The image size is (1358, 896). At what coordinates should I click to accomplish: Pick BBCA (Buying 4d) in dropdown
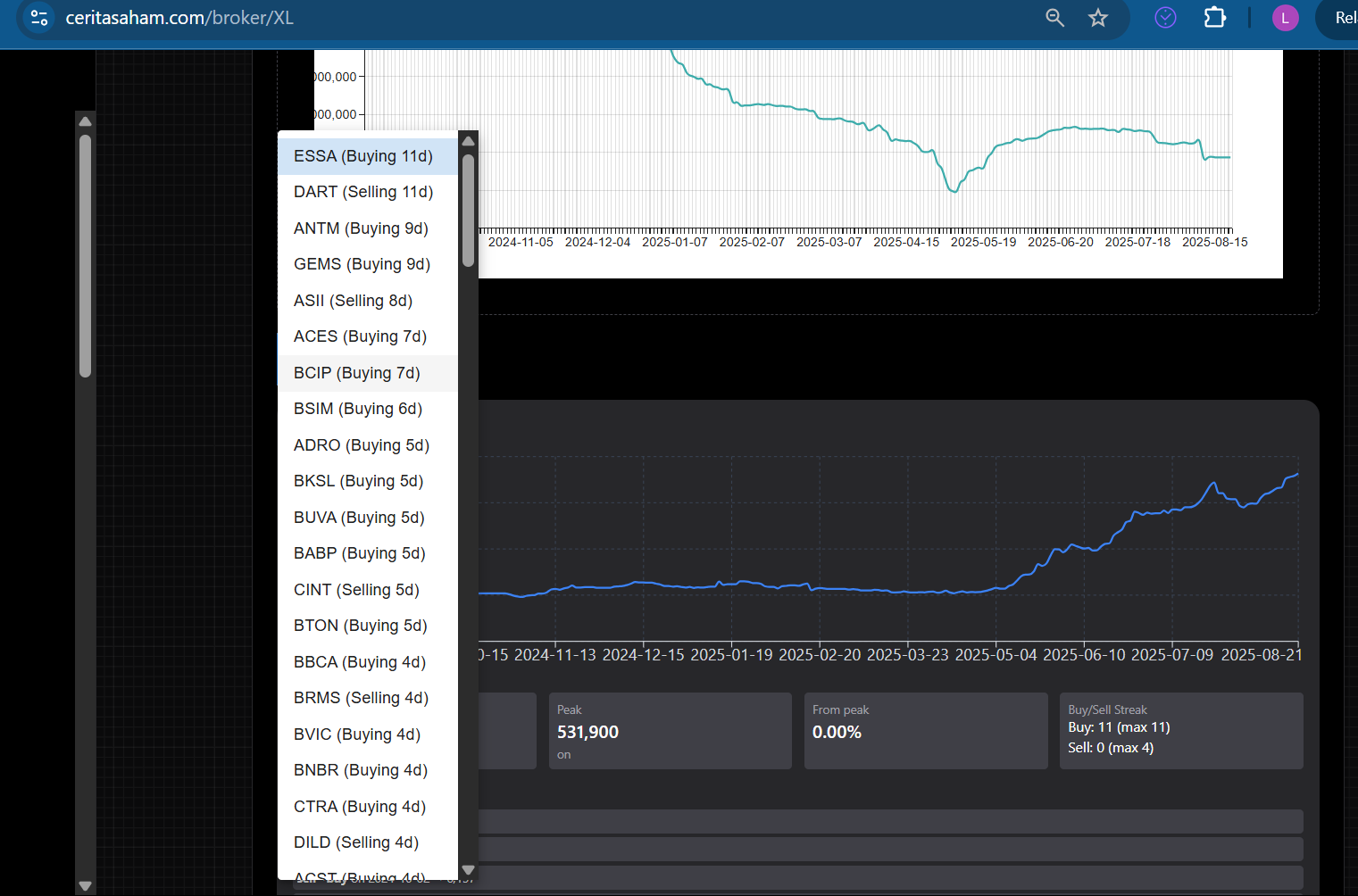click(x=368, y=662)
